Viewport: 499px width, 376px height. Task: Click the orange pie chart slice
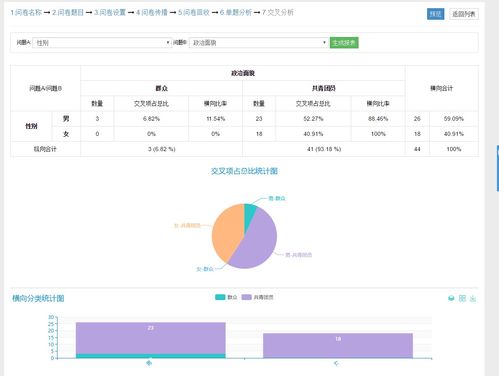pyautogui.click(x=227, y=230)
